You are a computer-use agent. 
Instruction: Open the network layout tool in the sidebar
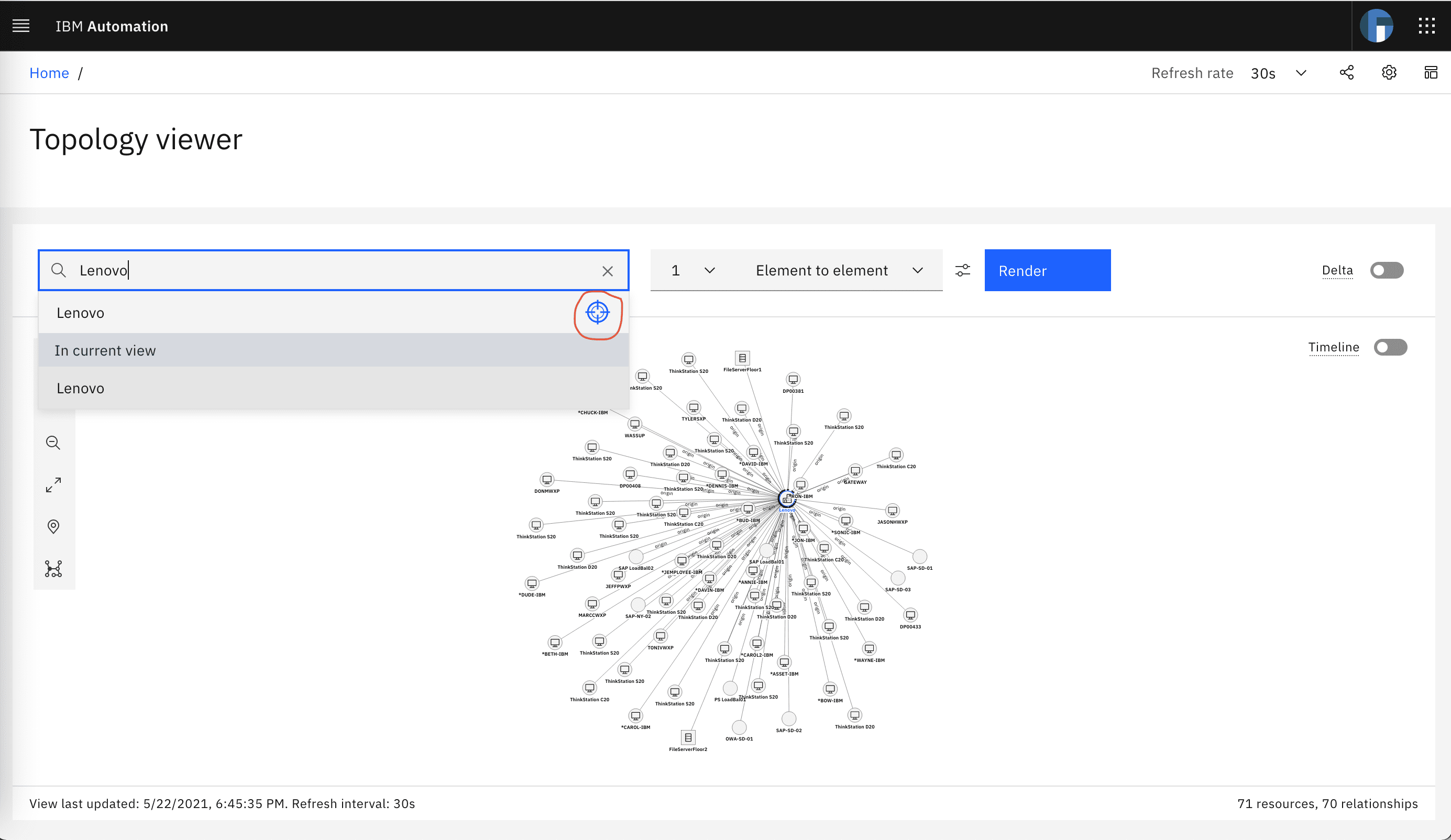click(x=53, y=569)
